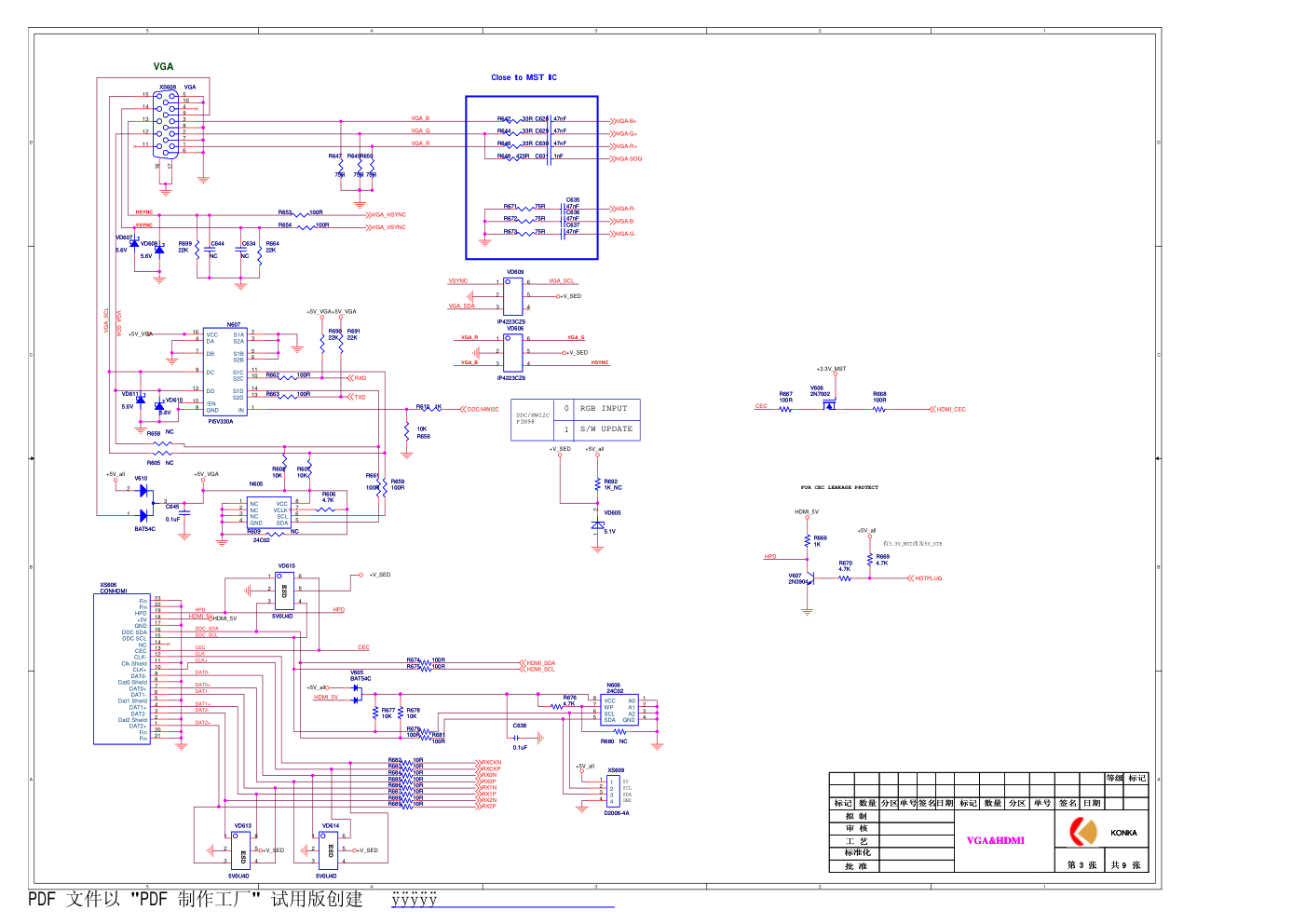Select the S/W UPDATE table cell
The image size is (1306, 924).
(x=605, y=429)
